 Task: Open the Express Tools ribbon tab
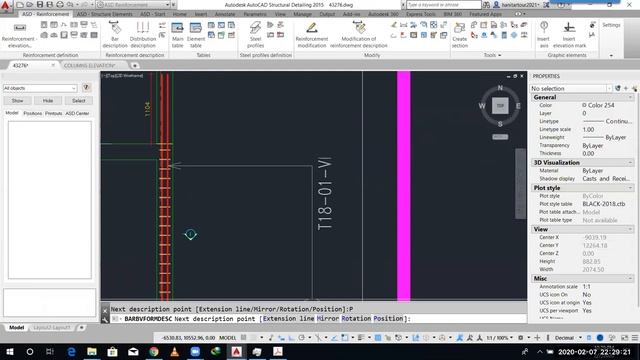coord(420,14)
